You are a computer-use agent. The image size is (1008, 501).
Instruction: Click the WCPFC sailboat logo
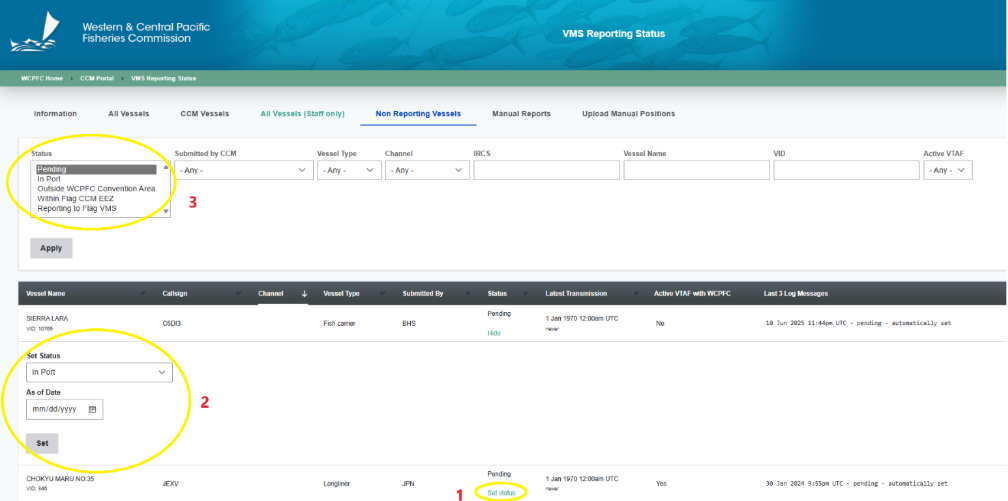pyautogui.click(x=35, y=33)
